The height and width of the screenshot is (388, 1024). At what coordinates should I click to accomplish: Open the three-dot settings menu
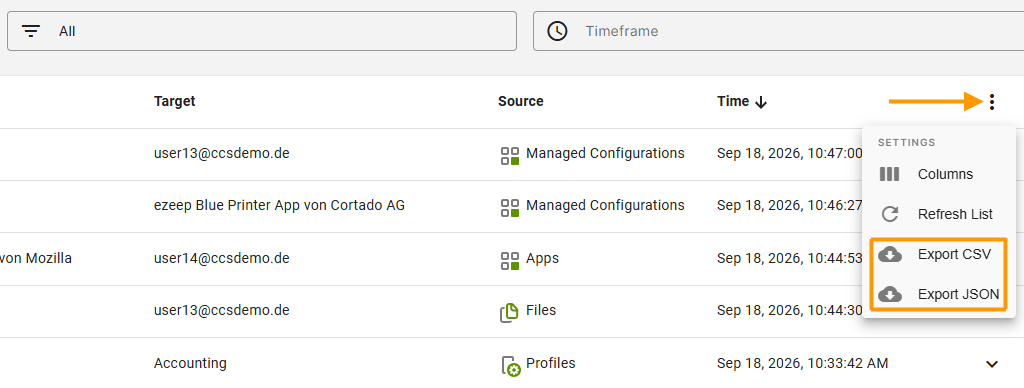(x=991, y=101)
